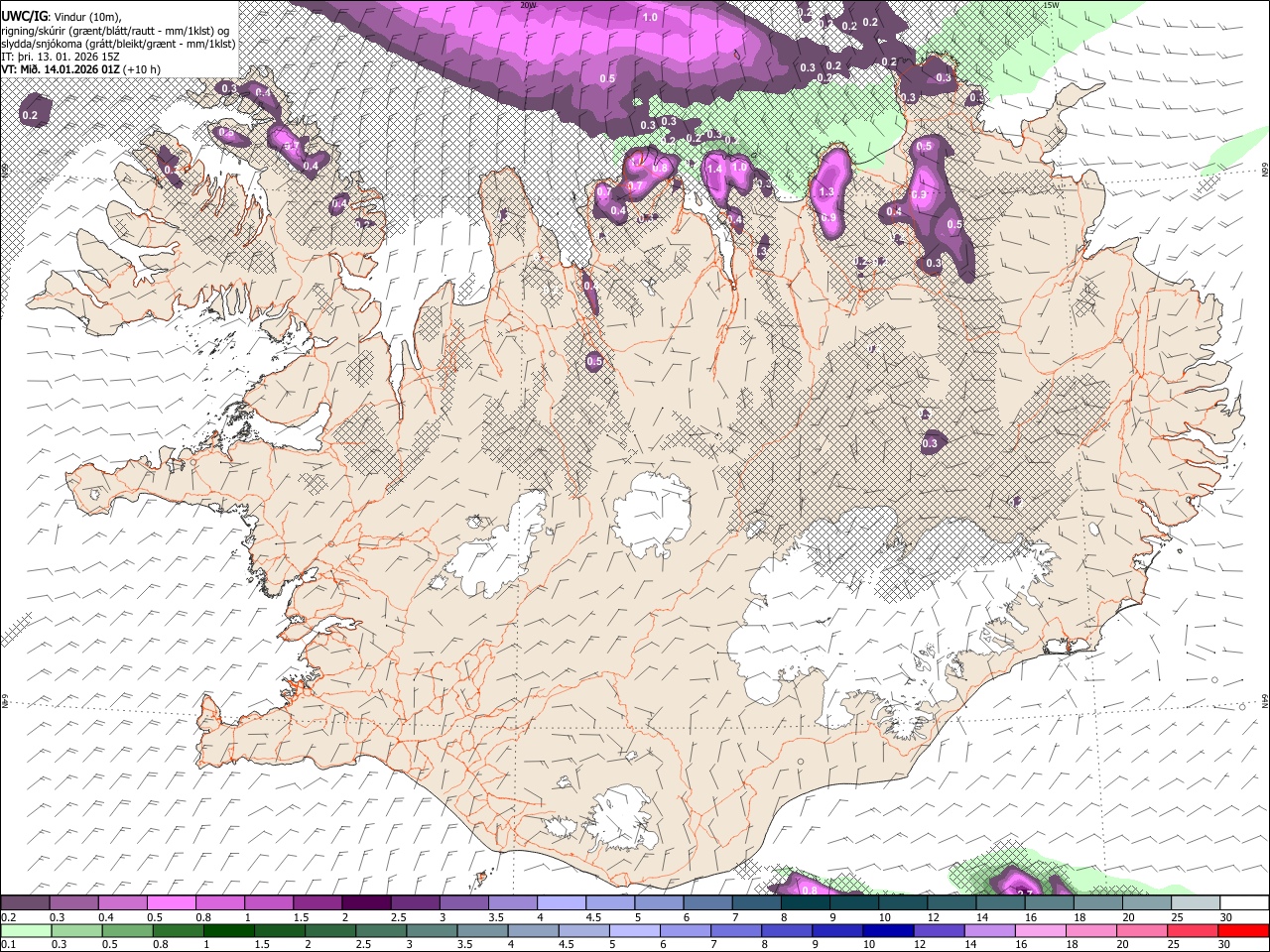Click the '15W' longitude label at top
Screen dimensions: 1270x952
tap(1050, 5)
